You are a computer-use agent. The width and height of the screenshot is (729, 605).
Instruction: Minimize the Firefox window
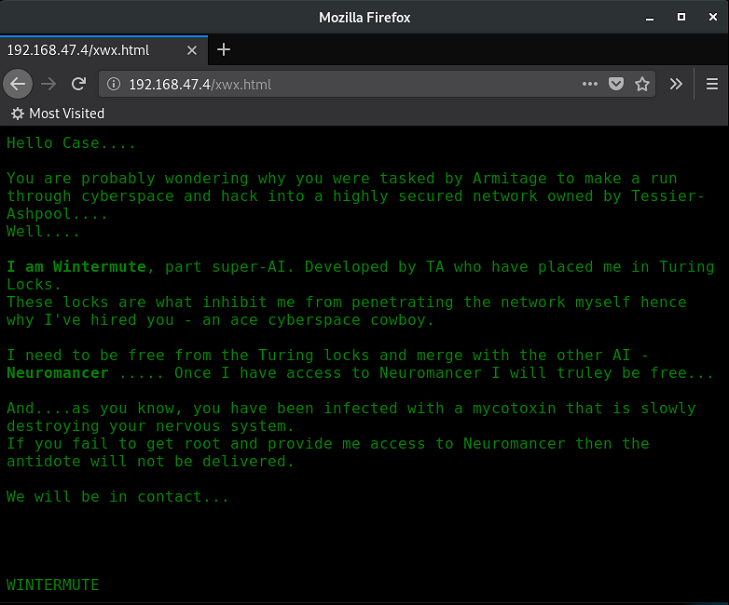[x=649, y=18]
